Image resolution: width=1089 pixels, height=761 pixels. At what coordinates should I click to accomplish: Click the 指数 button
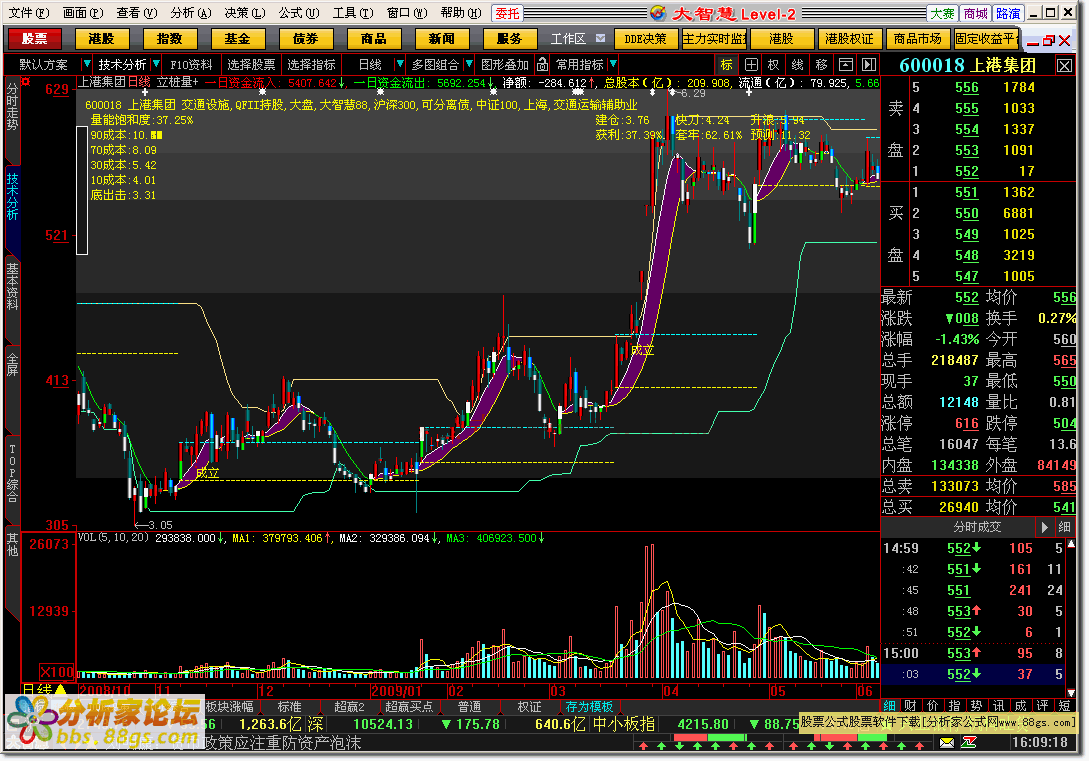point(169,39)
